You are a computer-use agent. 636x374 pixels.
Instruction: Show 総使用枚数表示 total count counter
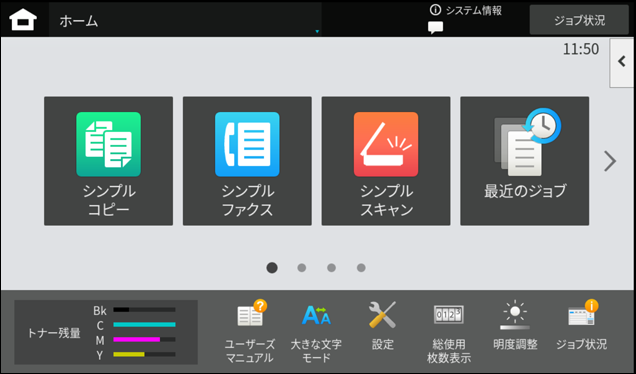[449, 332]
